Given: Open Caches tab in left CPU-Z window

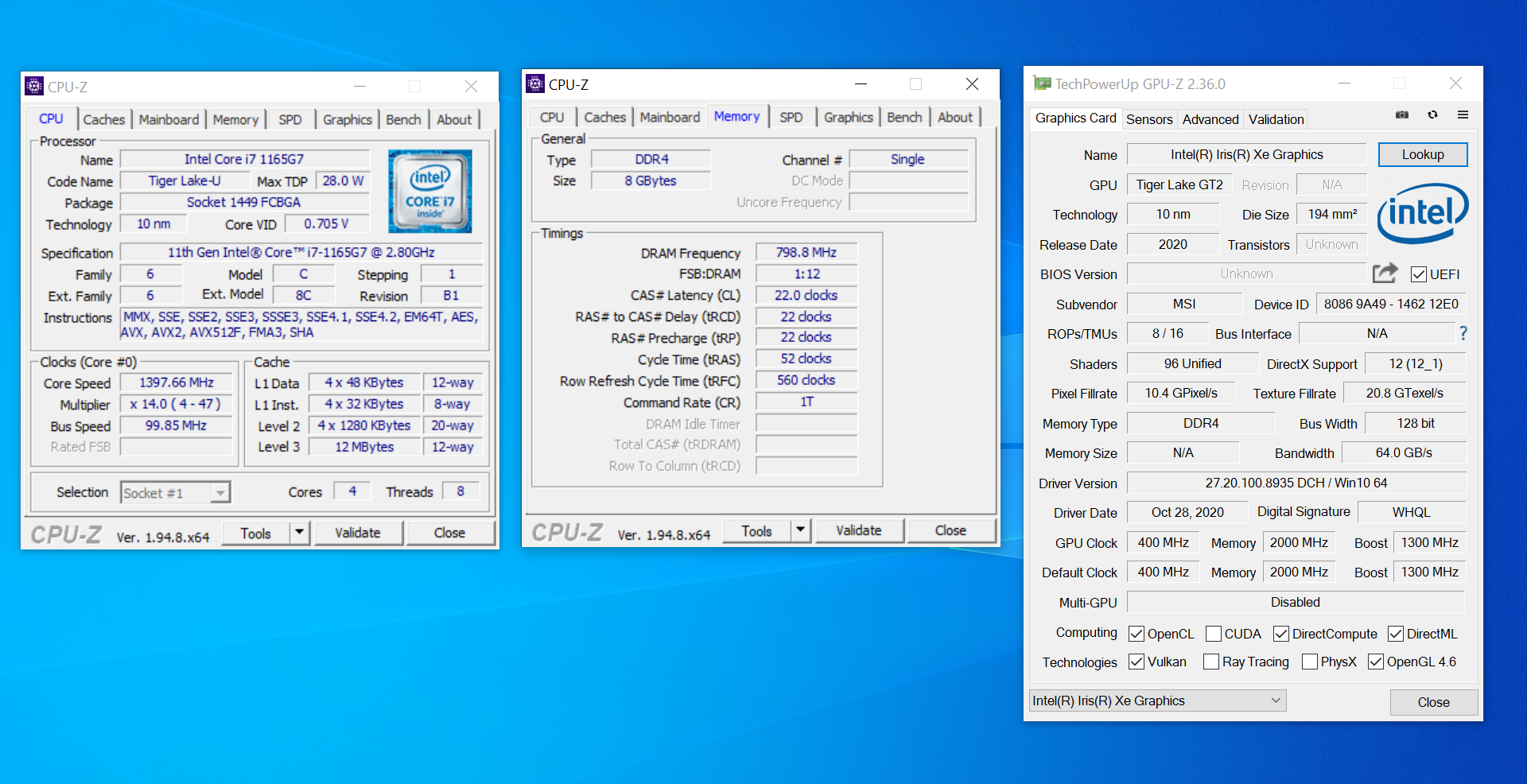Looking at the screenshot, I should tap(104, 120).
